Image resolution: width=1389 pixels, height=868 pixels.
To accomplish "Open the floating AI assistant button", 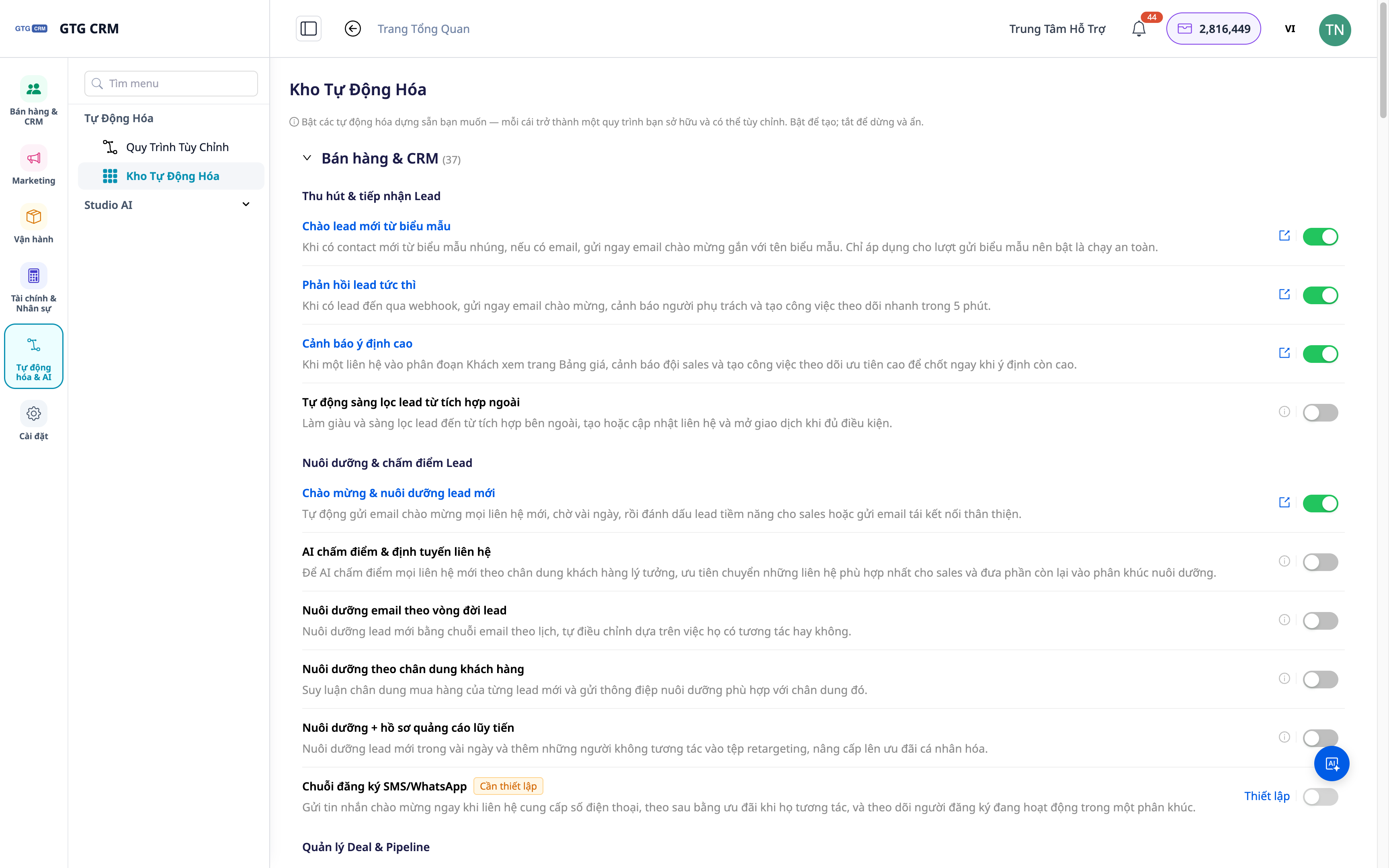I will [x=1332, y=764].
